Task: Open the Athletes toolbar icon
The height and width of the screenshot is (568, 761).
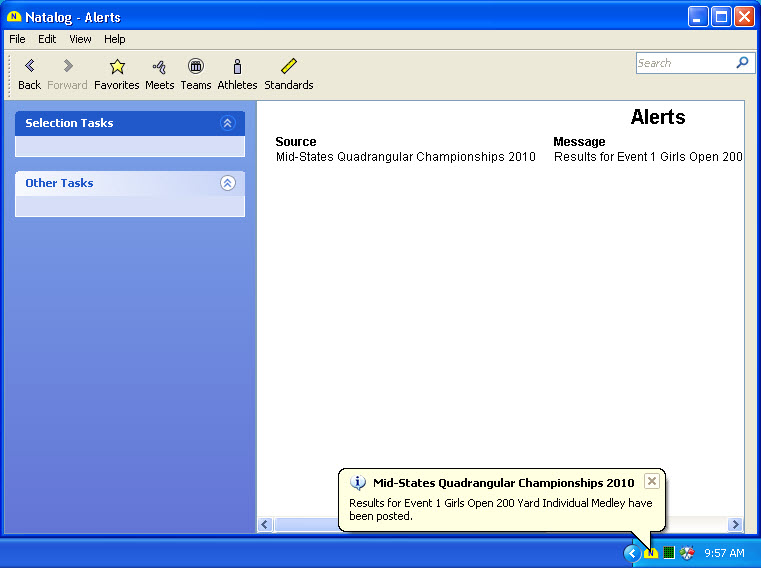Action: [237, 67]
